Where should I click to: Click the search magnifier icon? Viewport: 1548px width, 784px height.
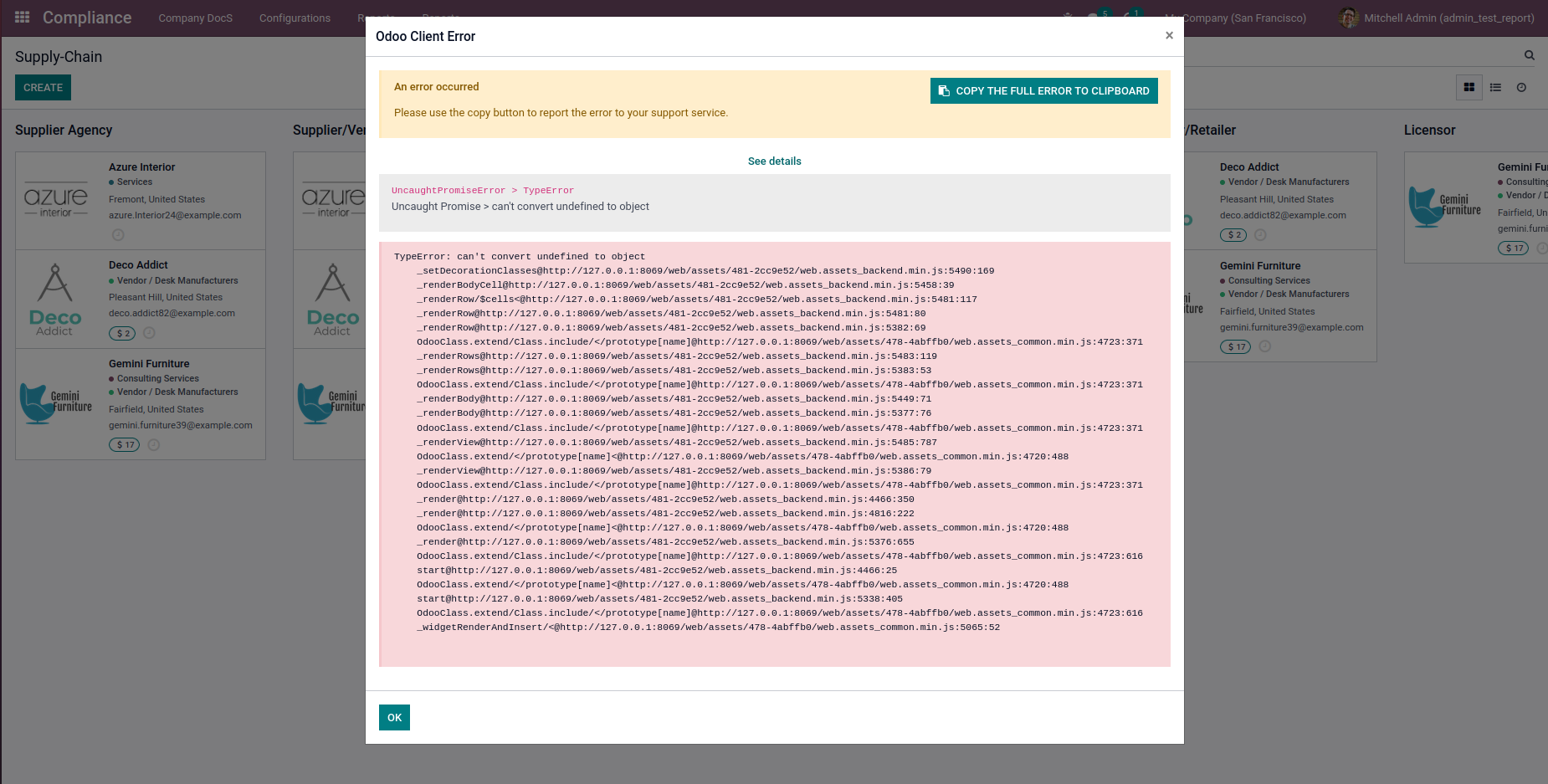[1530, 55]
